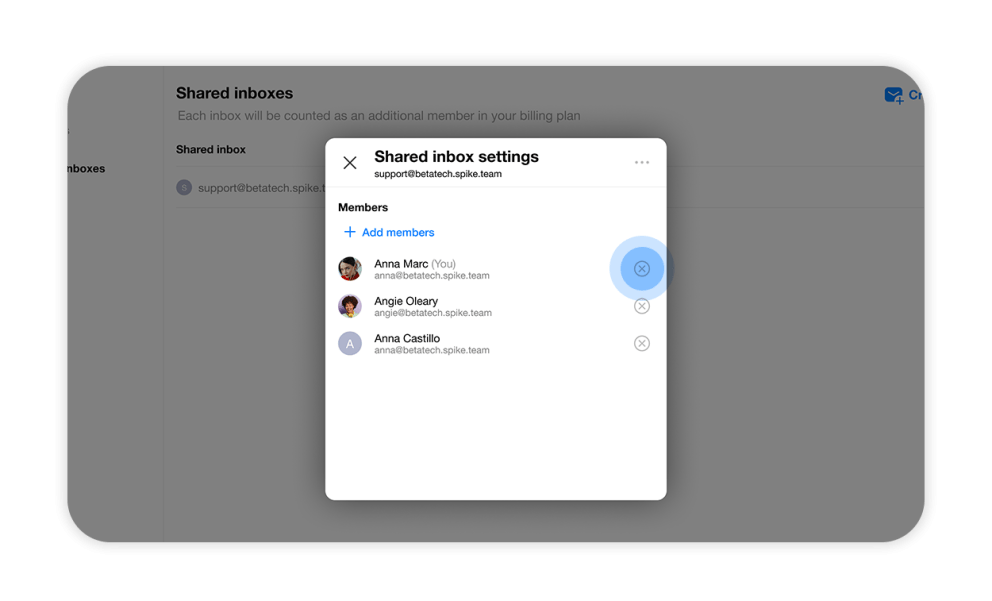This screenshot has width=992, height=601.
Task: Click the new inbox envelope icon
Action: click(x=893, y=95)
